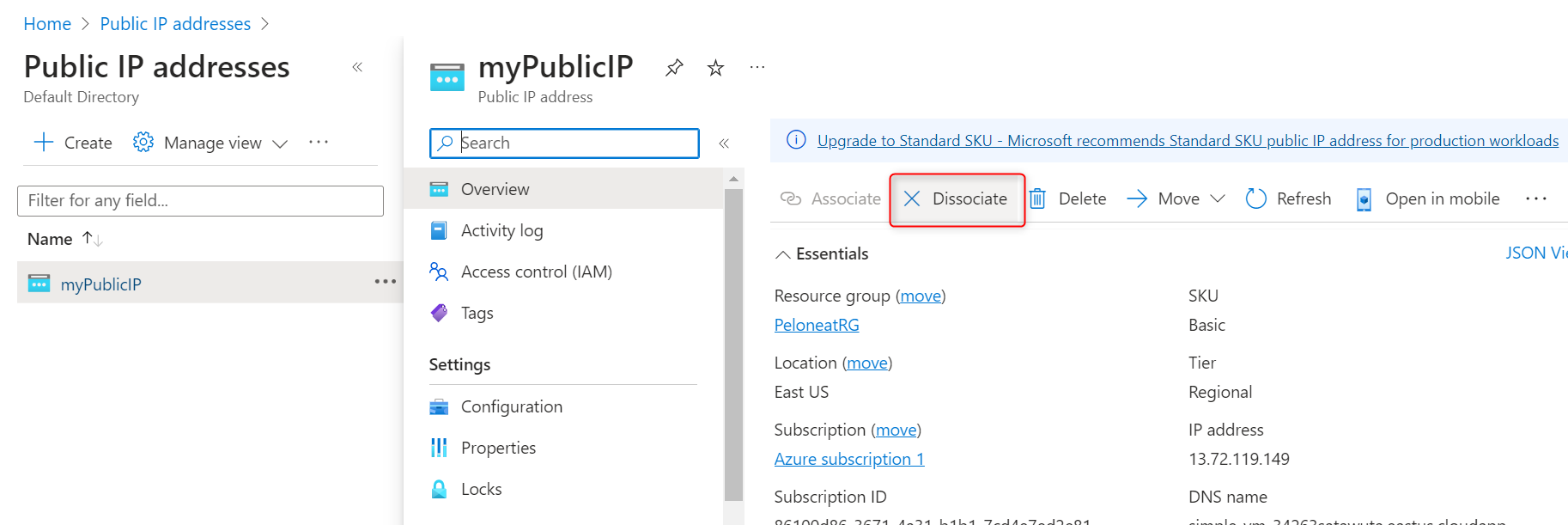The width and height of the screenshot is (1568, 525).
Task: Open the Activity log menu item
Action: 501,230
